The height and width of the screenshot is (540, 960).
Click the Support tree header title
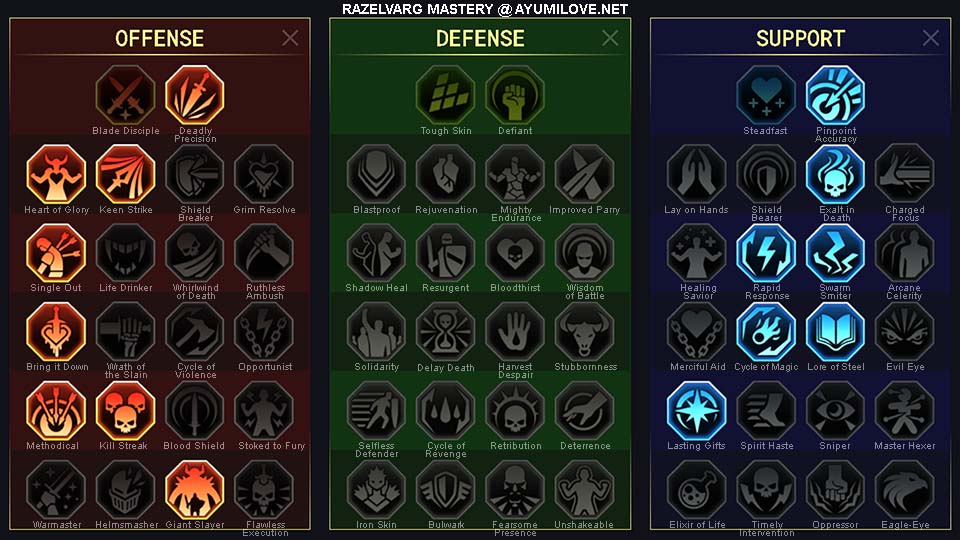(800, 39)
